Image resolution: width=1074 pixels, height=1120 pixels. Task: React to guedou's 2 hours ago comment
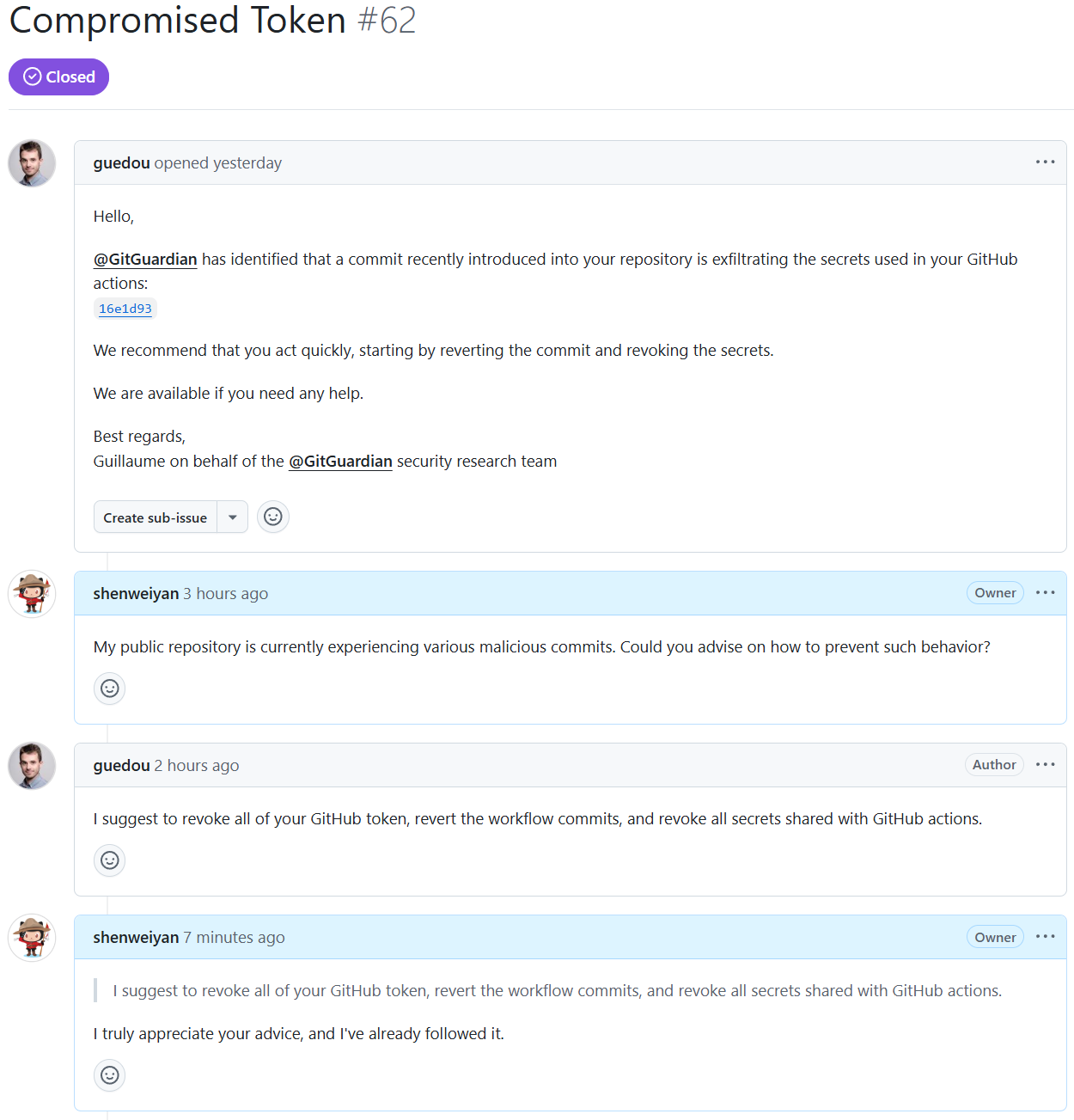click(x=110, y=860)
